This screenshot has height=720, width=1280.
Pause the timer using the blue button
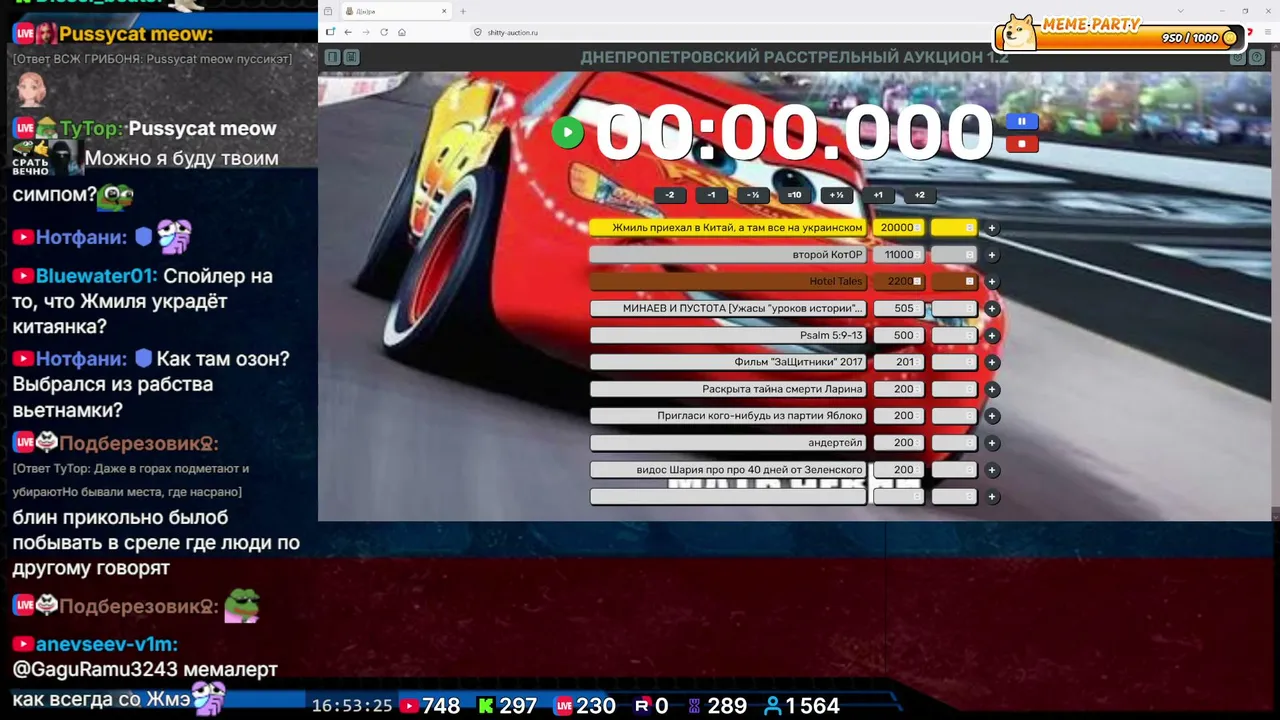[x=1021, y=122]
